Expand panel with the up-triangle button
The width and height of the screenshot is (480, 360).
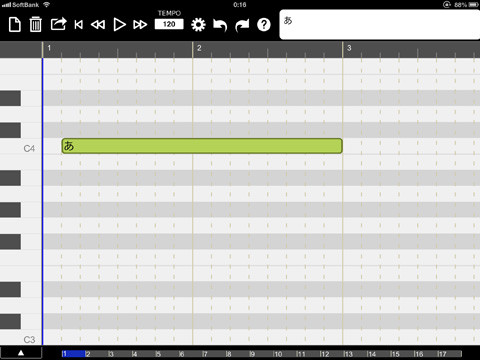pos(21,353)
